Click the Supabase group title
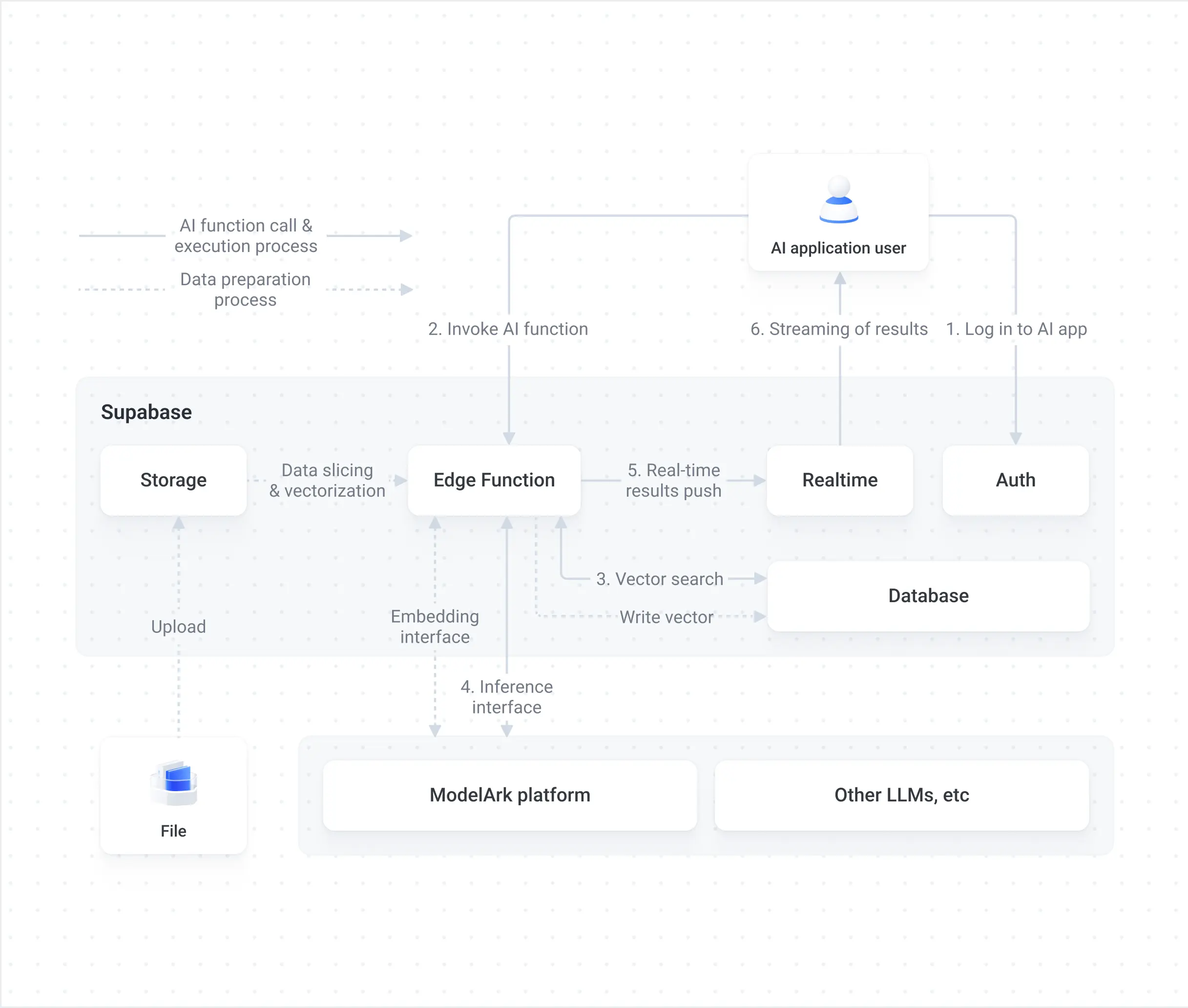The height and width of the screenshot is (1008, 1188). pyautogui.click(x=146, y=412)
